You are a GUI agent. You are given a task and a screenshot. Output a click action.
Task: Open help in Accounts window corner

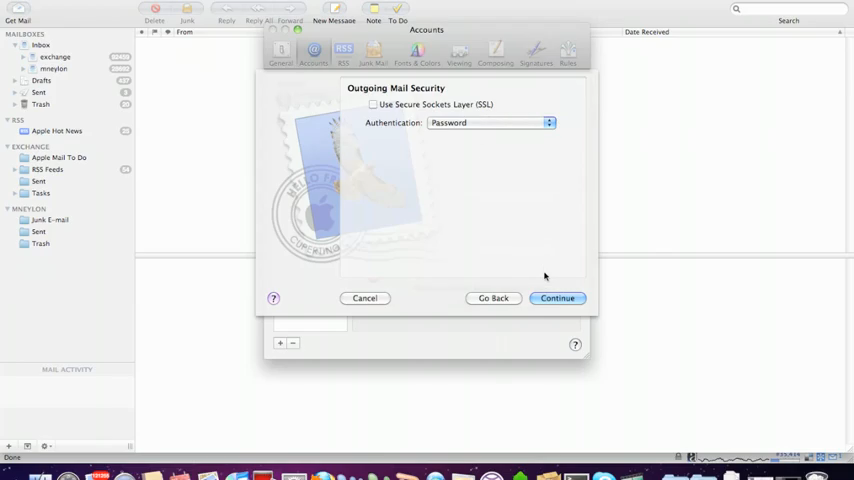[575, 345]
